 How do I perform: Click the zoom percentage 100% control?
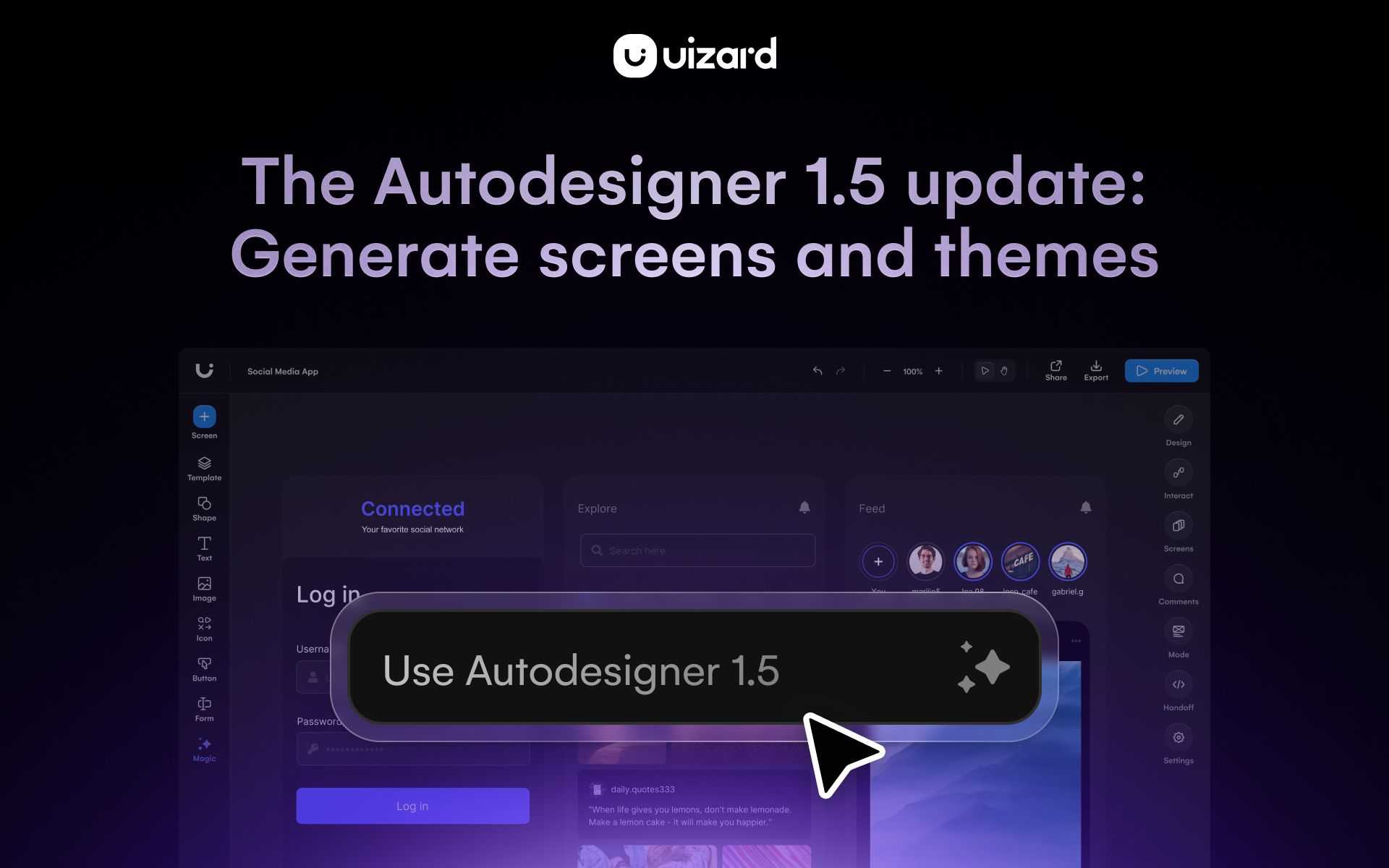pos(912,371)
